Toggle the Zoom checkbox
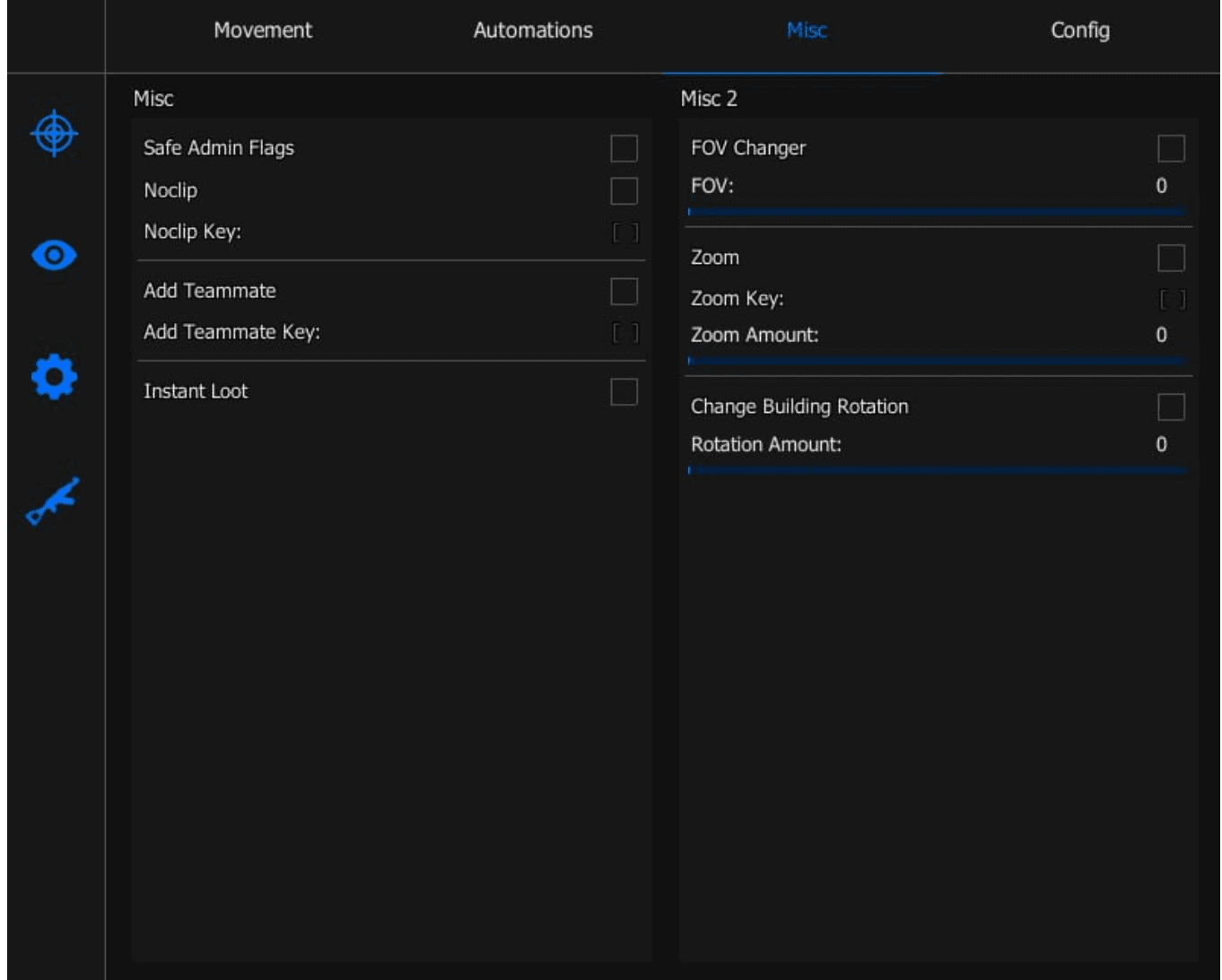 pos(1170,258)
